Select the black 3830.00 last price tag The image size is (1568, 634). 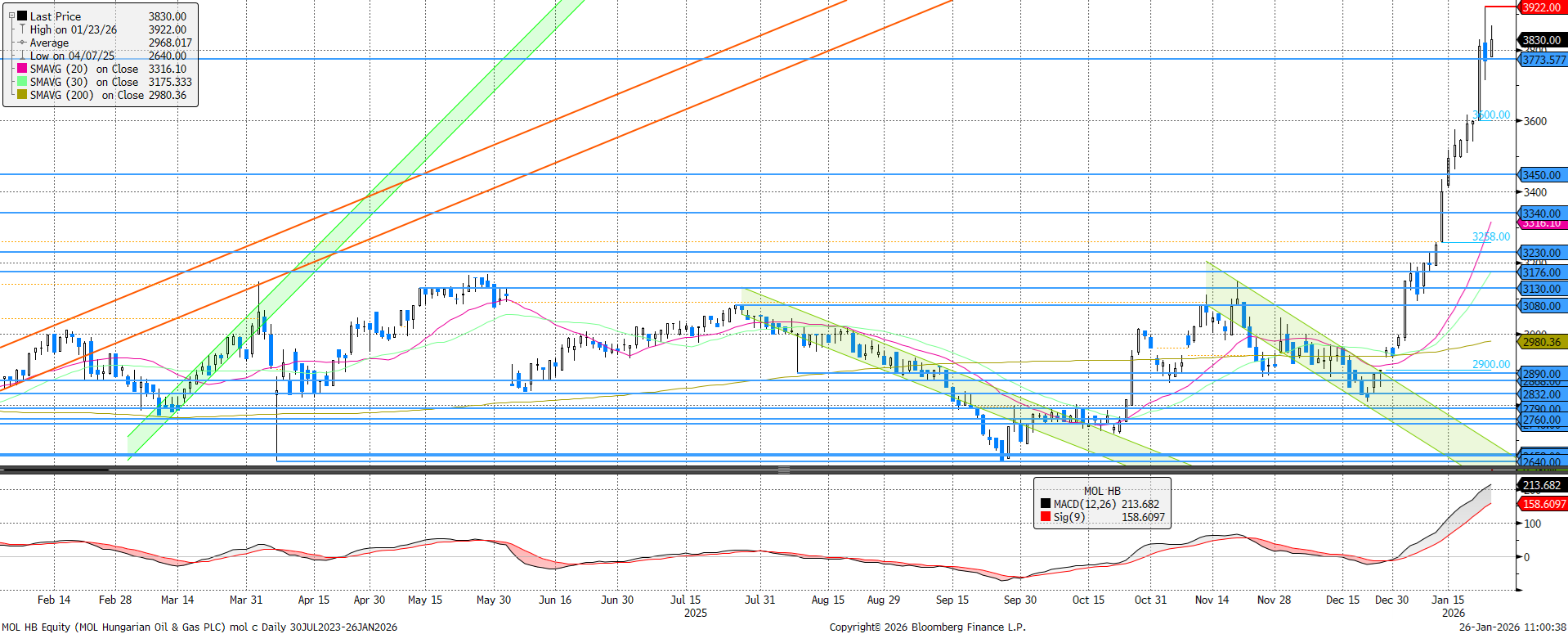pos(1541,40)
